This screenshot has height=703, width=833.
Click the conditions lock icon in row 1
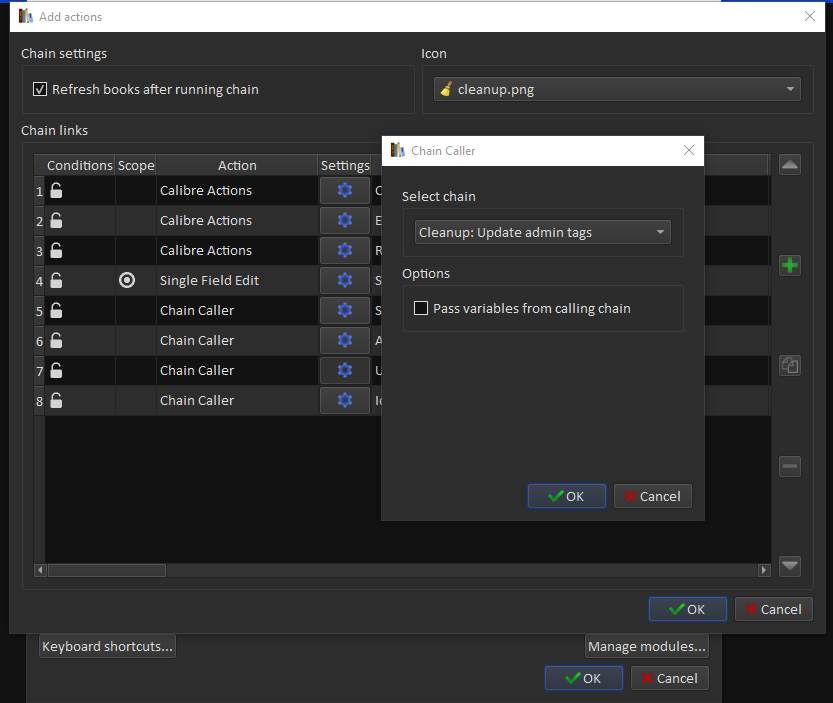(56, 190)
